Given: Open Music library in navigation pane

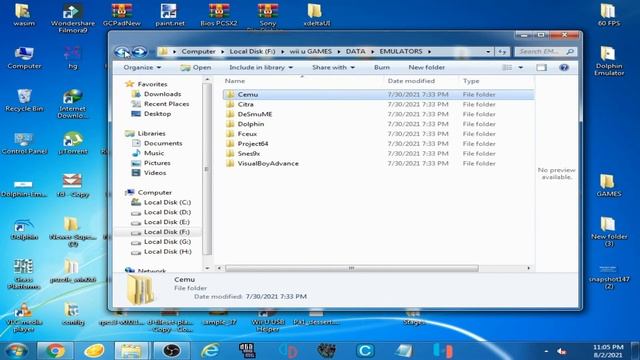Looking at the screenshot, I should point(154,153).
